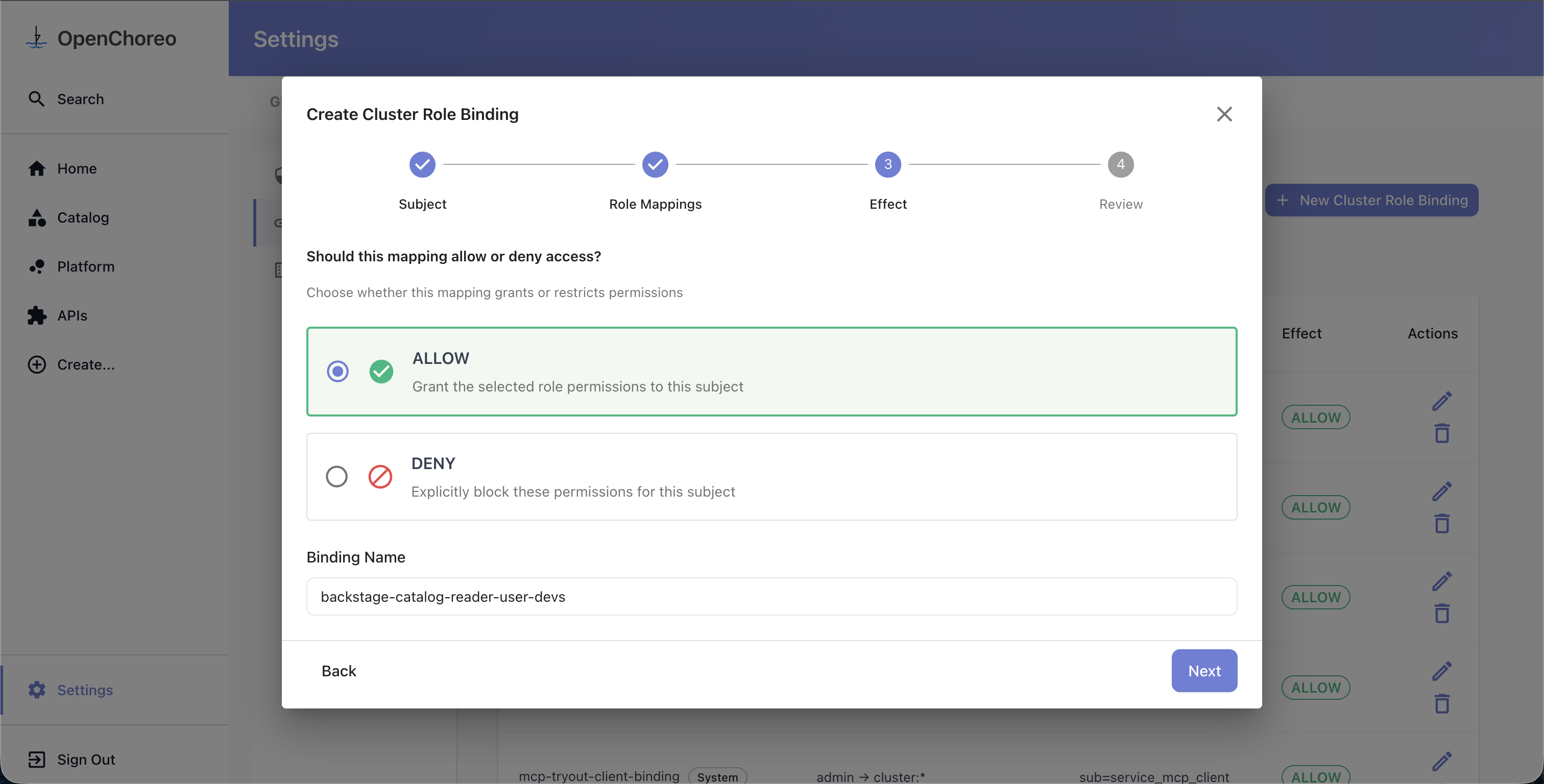Image resolution: width=1544 pixels, height=784 pixels.
Task: Click the Create... plus icon
Action: pos(37,364)
